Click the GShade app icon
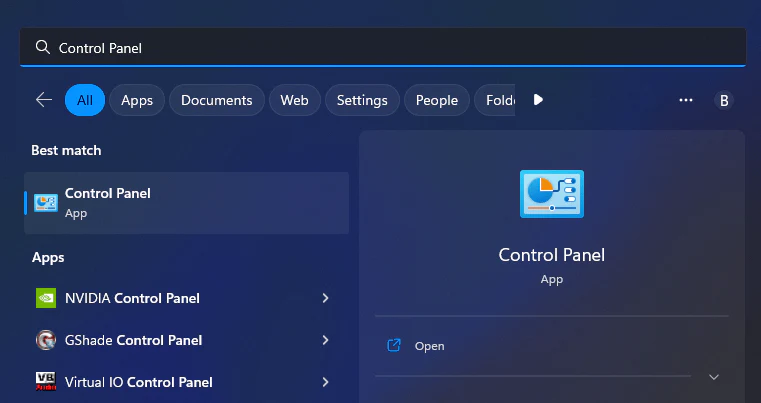Viewport: 761px width, 403px height. [46, 340]
